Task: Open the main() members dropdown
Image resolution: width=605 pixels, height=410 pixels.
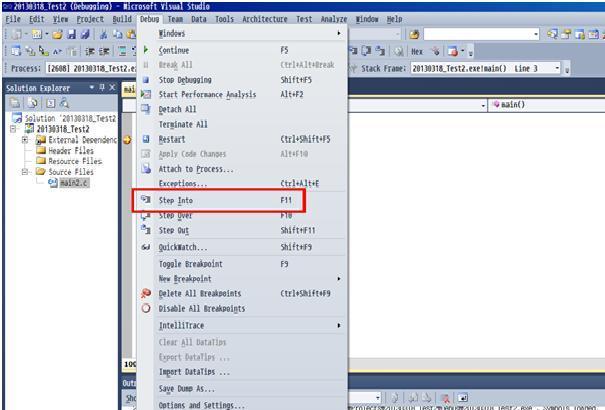Action: (547, 105)
